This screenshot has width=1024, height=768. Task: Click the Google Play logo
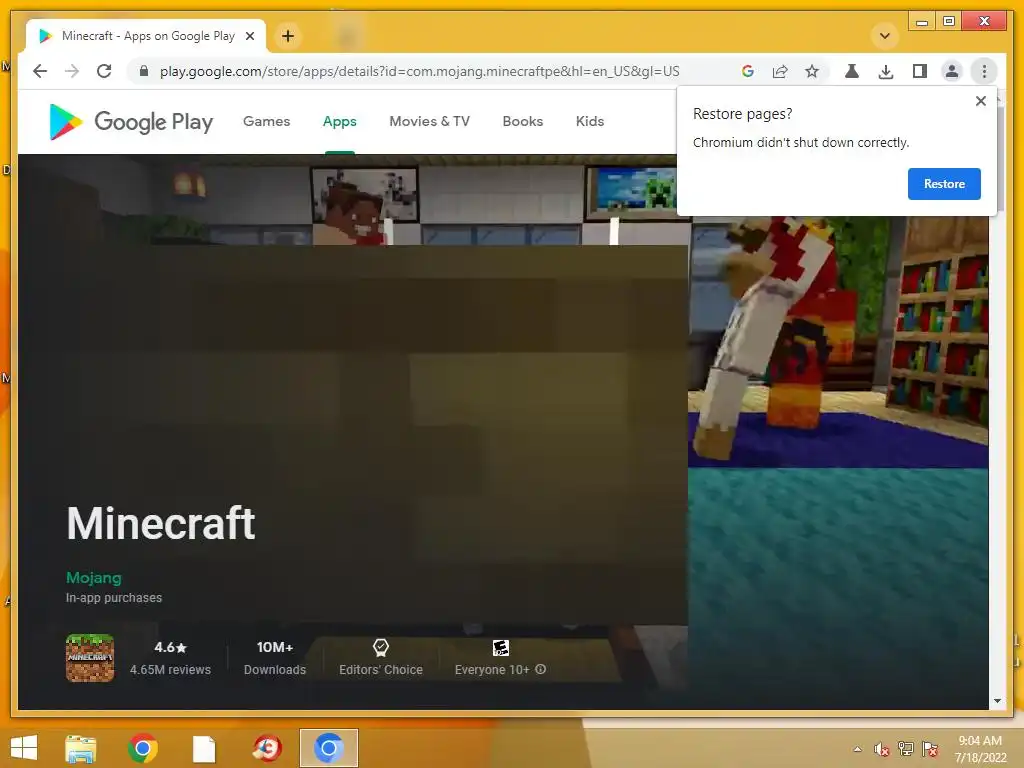pyautogui.click(x=131, y=121)
